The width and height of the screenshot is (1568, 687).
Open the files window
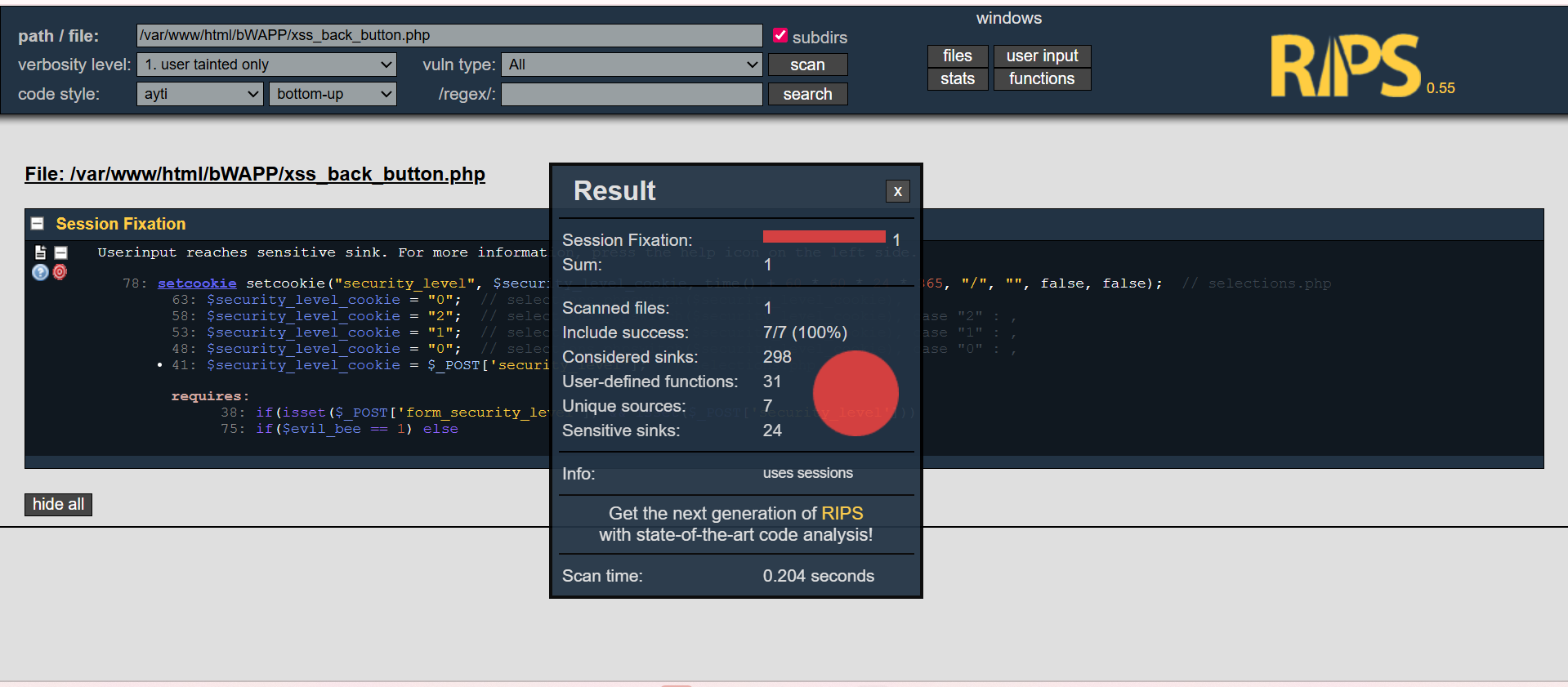(x=957, y=56)
